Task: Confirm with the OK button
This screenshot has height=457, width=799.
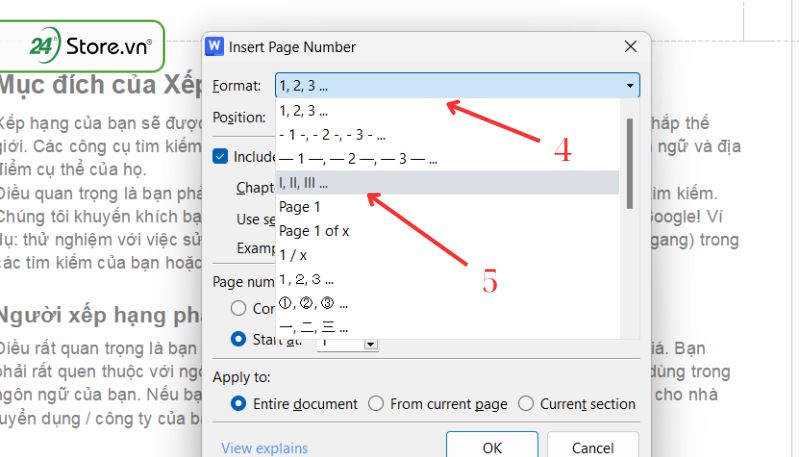Action: point(492,445)
